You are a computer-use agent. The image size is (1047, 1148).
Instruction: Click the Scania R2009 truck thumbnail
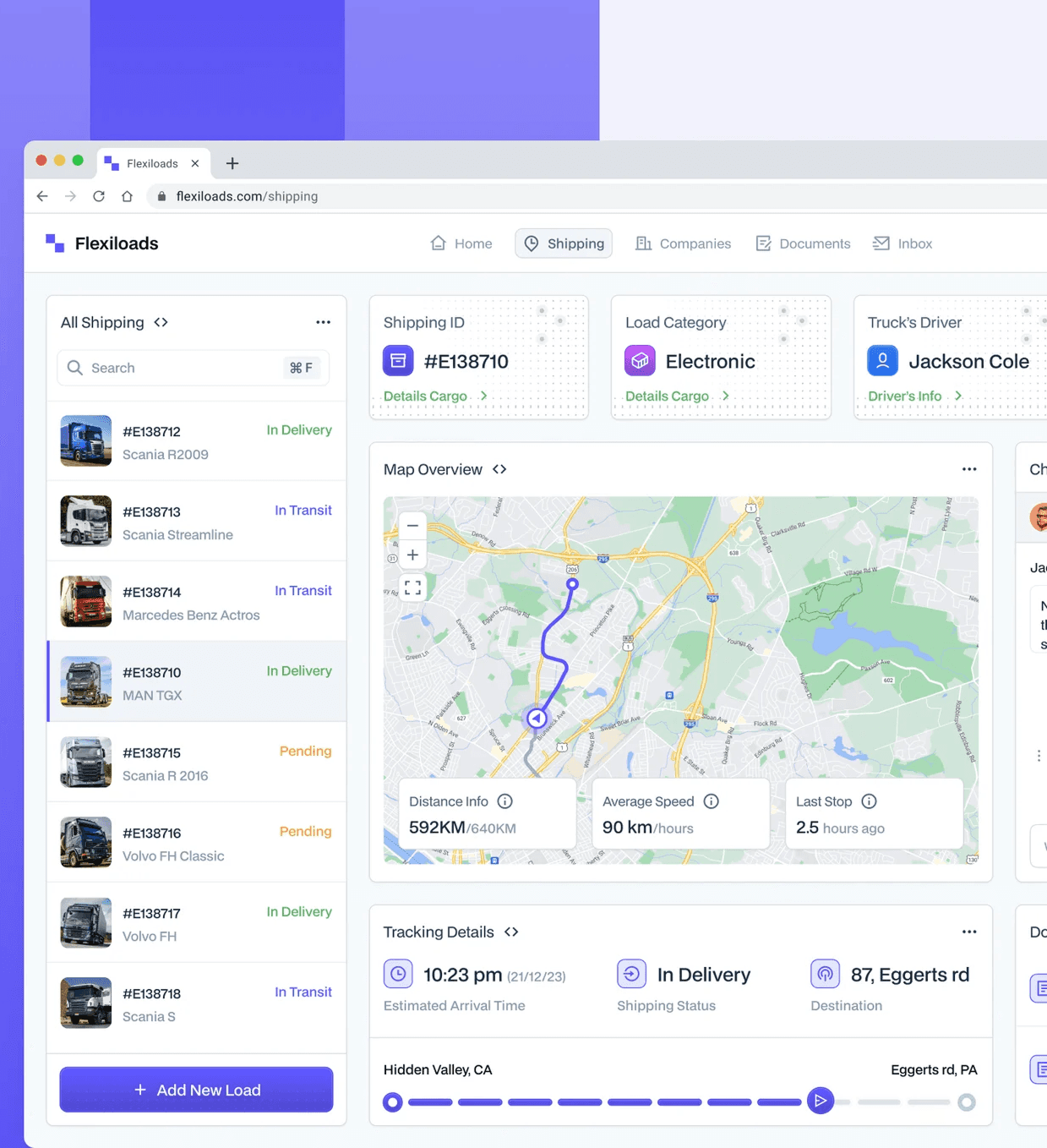point(86,440)
